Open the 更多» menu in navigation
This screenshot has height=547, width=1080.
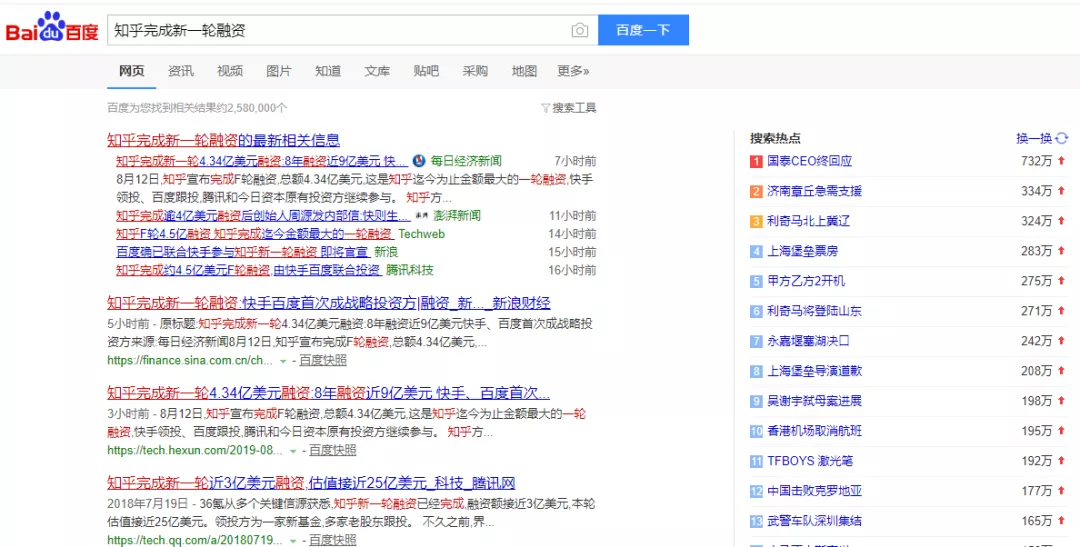click(x=573, y=71)
